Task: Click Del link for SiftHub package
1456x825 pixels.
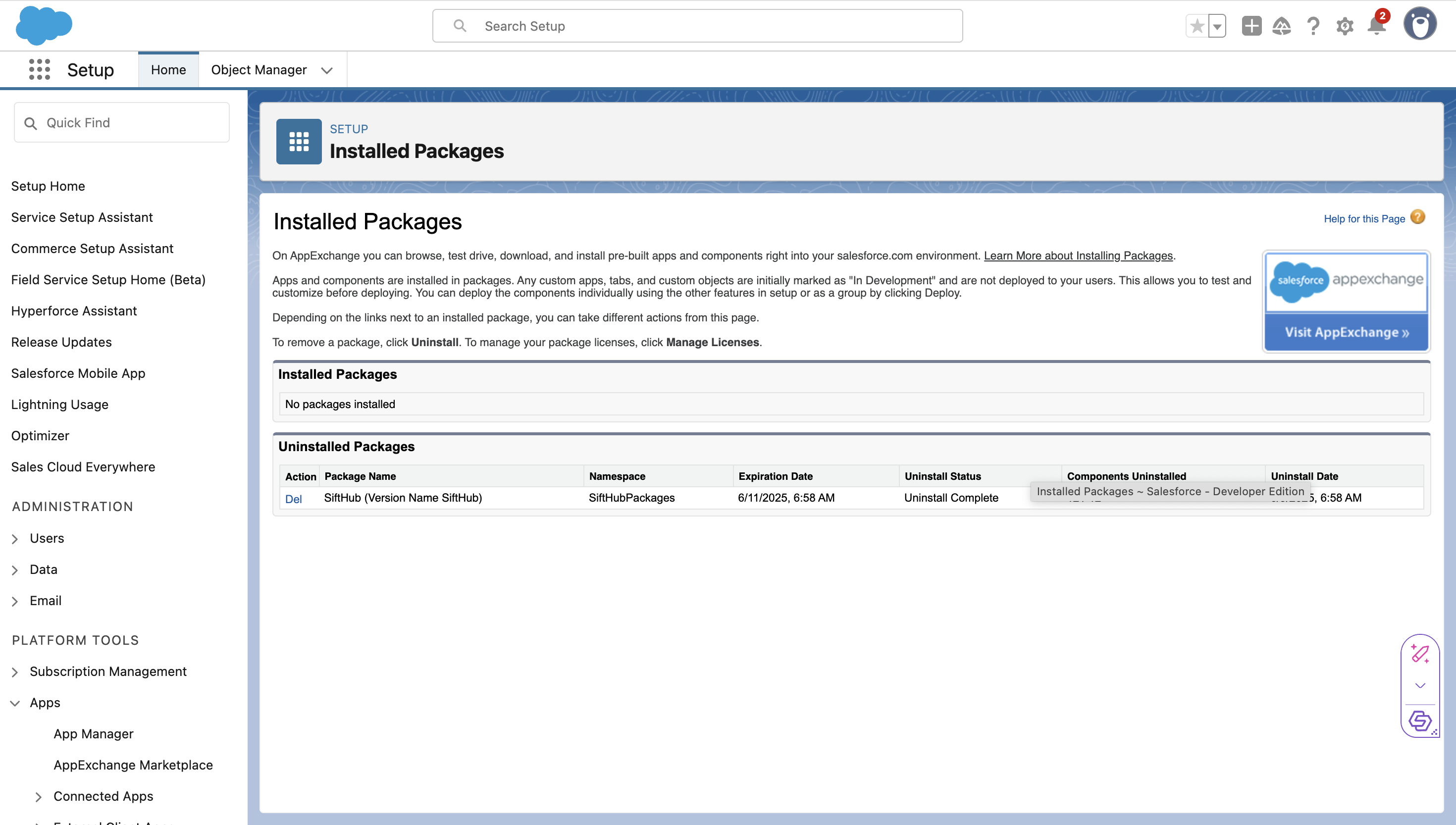Action: (x=293, y=499)
